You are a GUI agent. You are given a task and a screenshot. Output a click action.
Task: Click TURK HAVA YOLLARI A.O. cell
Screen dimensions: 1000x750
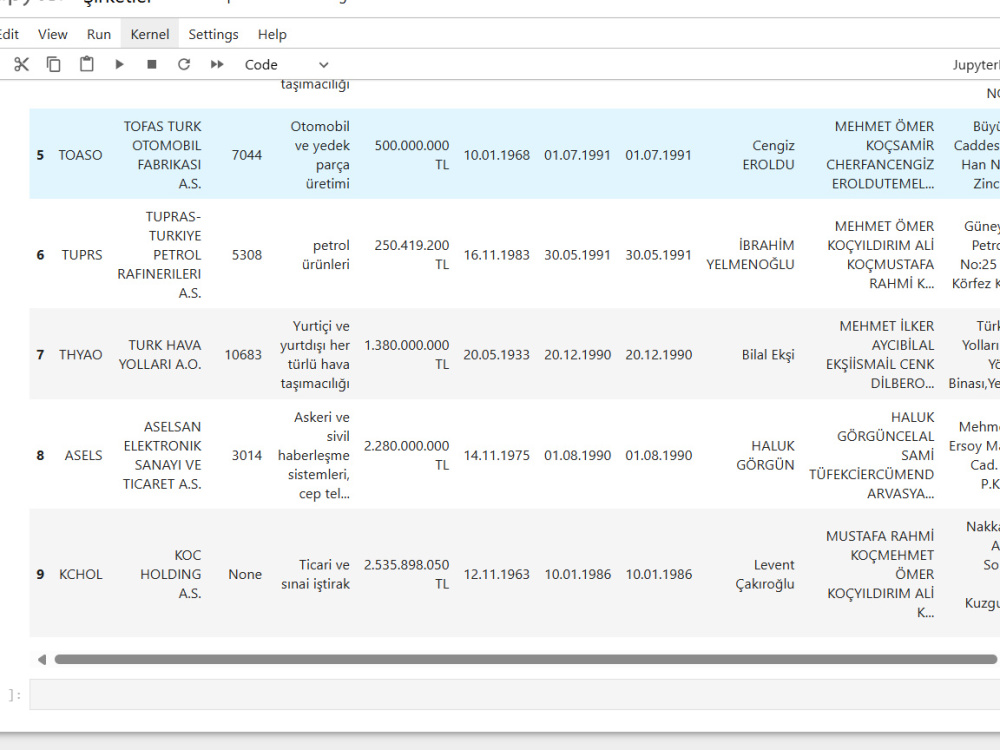point(160,355)
